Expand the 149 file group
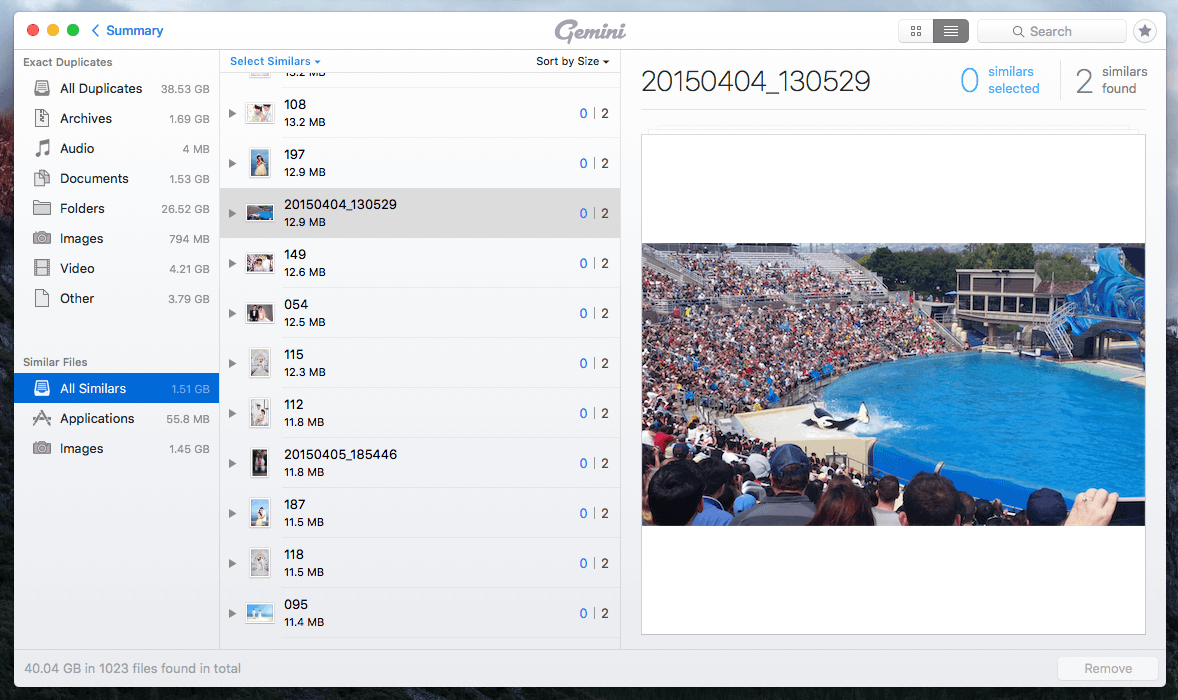This screenshot has width=1178, height=700. click(x=232, y=264)
